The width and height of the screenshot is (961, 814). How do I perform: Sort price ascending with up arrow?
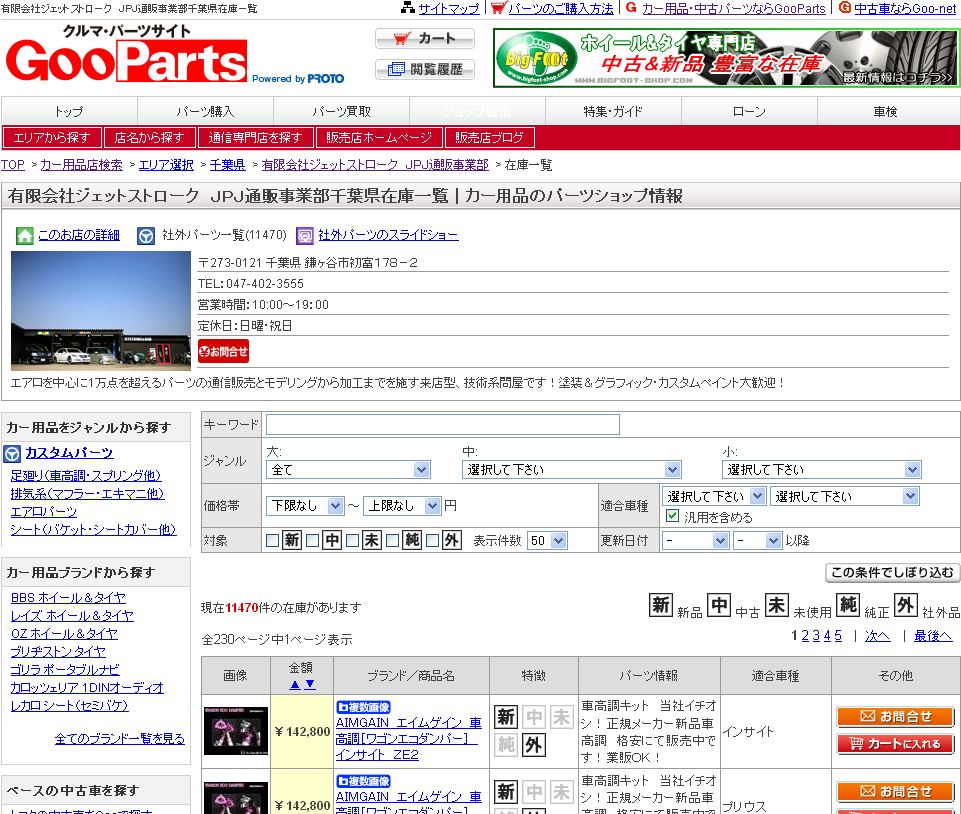pyautogui.click(x=295, y=684)
